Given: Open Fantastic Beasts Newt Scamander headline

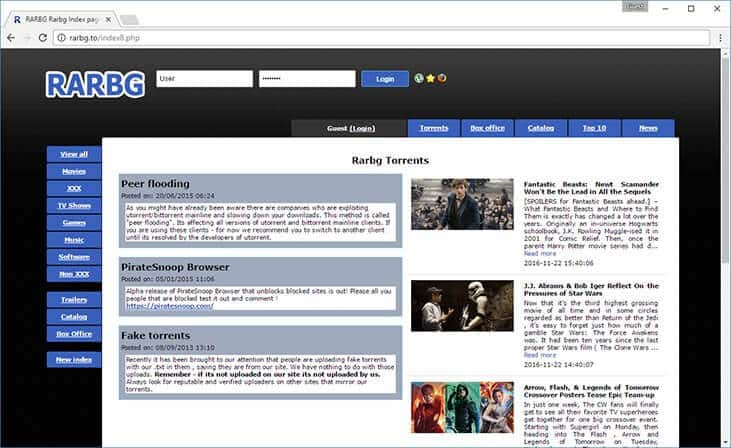Looking at the screenshot, I should [x=591, y=188].
